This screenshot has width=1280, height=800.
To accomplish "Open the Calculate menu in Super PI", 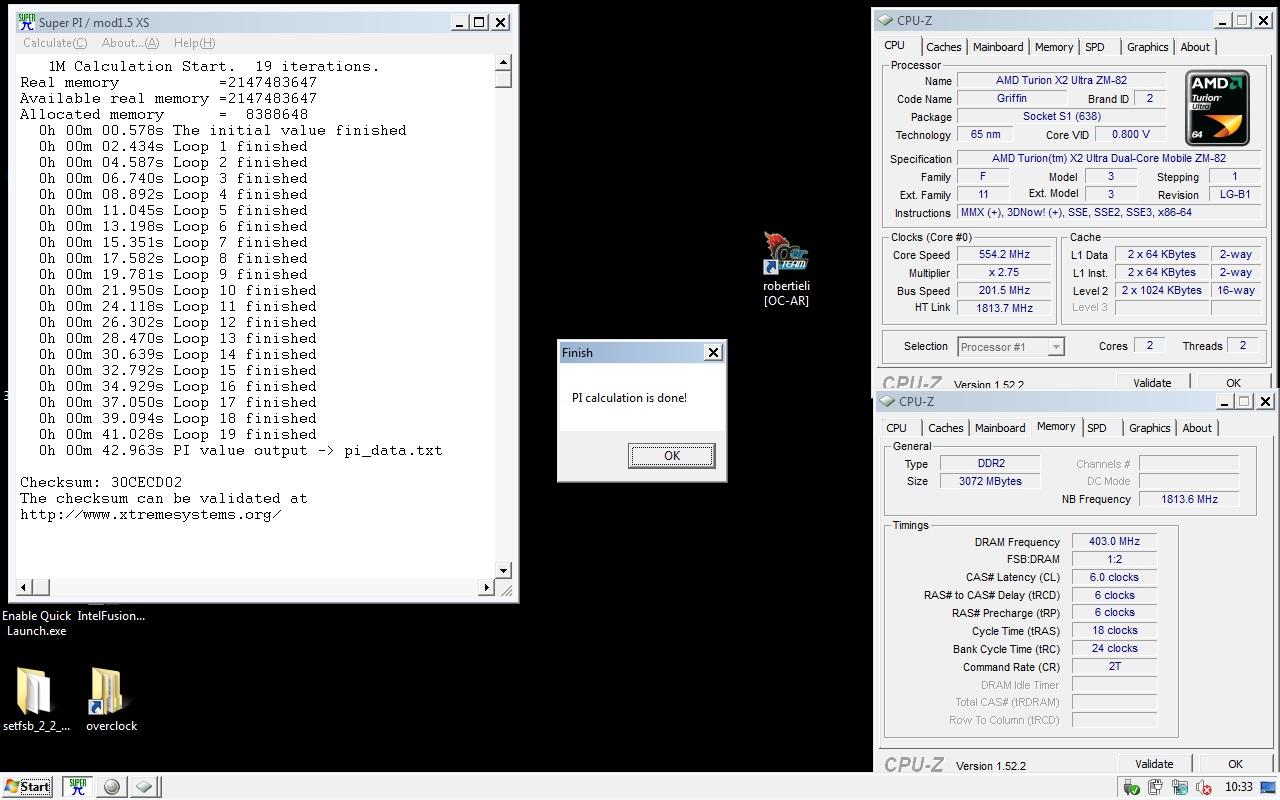I will point(54,43).
